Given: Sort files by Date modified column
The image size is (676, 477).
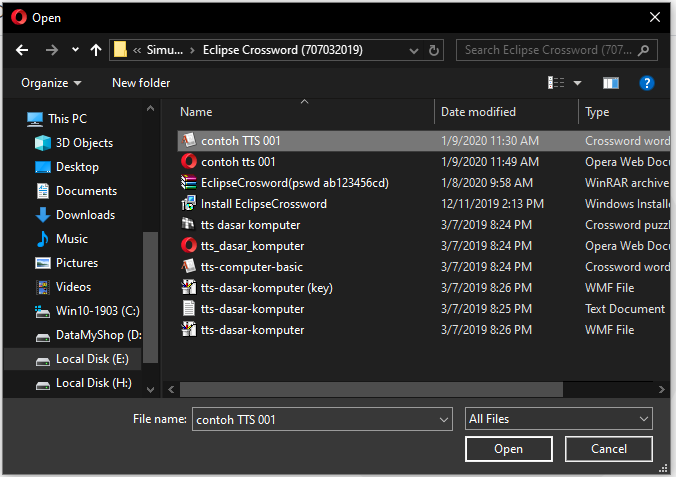Looking at the screenshot, I should tap(478, 112).
